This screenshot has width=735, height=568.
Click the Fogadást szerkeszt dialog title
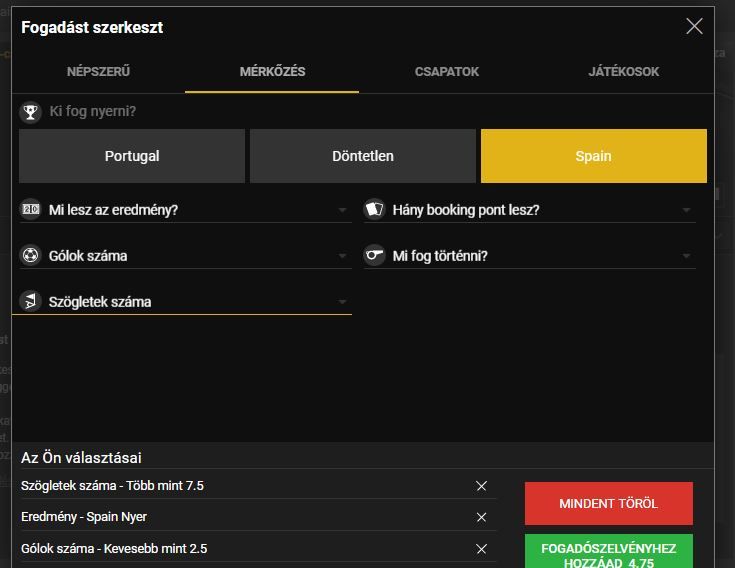[x=92, y=27]
